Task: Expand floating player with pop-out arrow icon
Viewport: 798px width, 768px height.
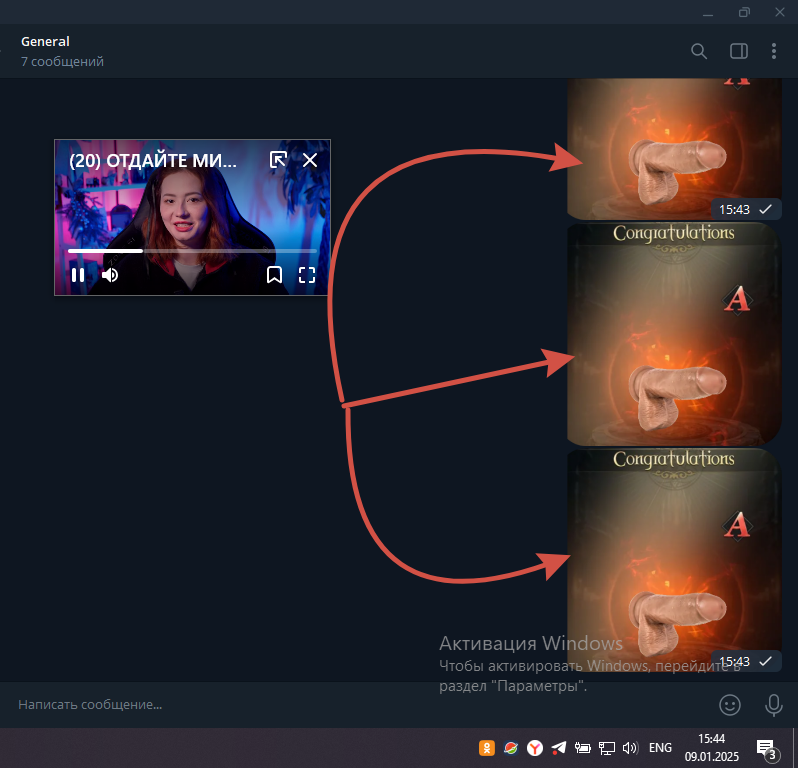Action: pos(278,160)
